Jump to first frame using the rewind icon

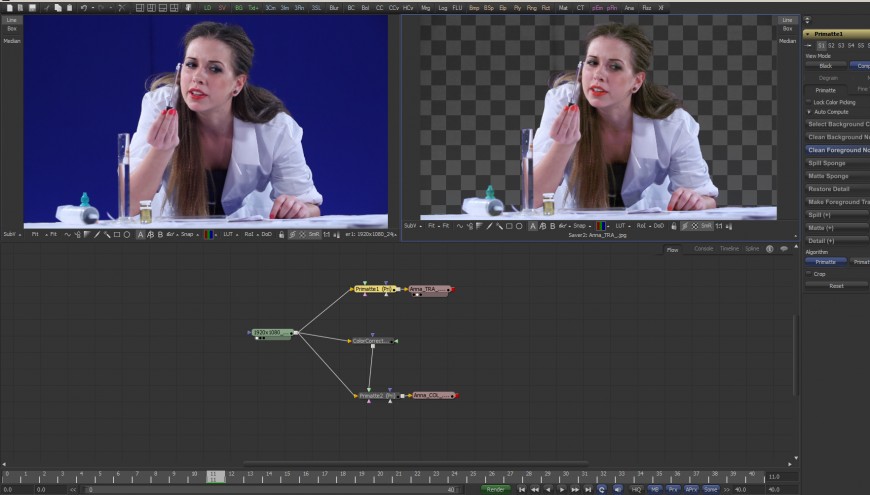[x=521, y=489]
